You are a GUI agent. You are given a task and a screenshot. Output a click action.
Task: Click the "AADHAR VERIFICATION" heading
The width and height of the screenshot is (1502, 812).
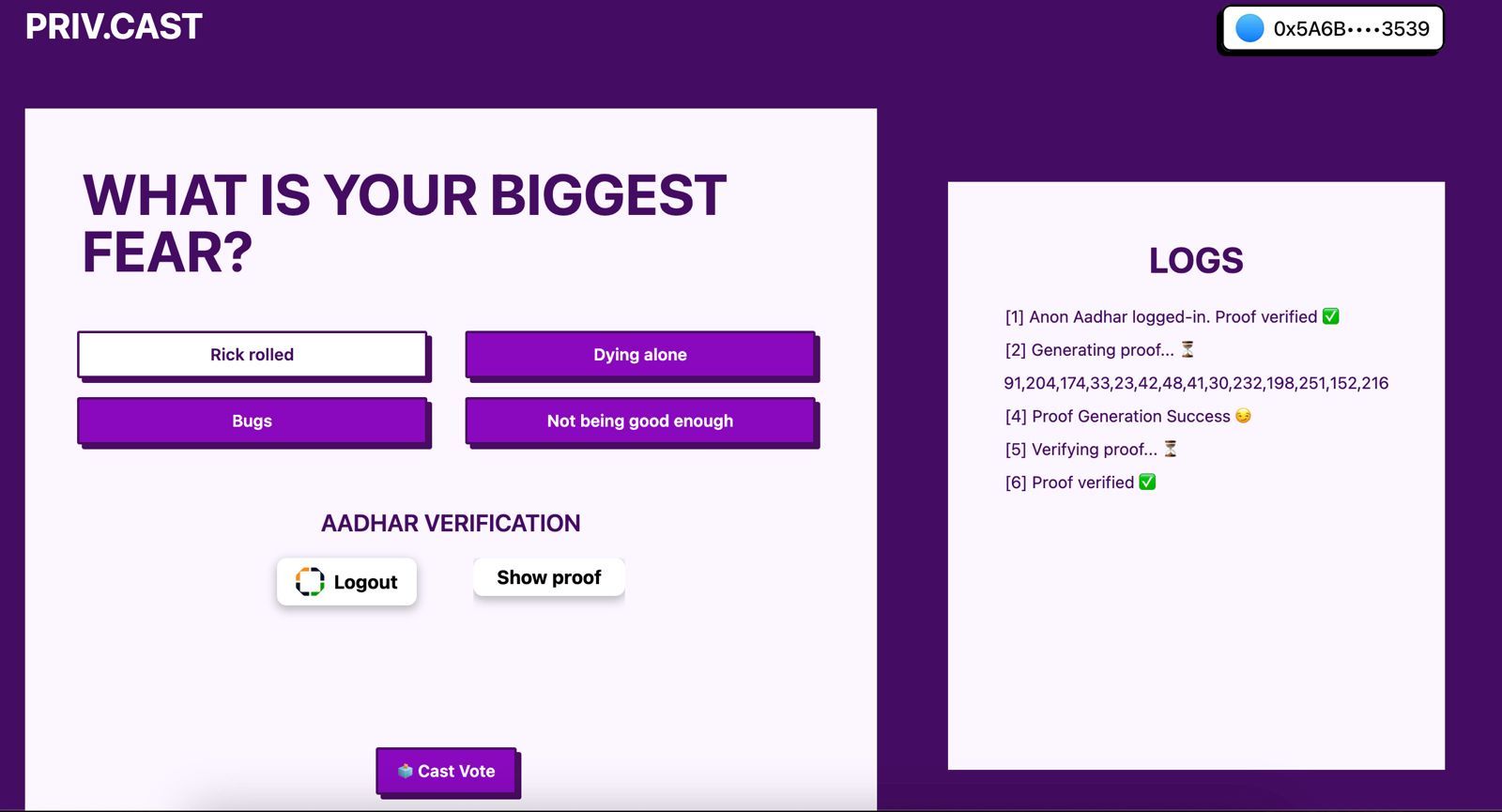pos(451,523)
